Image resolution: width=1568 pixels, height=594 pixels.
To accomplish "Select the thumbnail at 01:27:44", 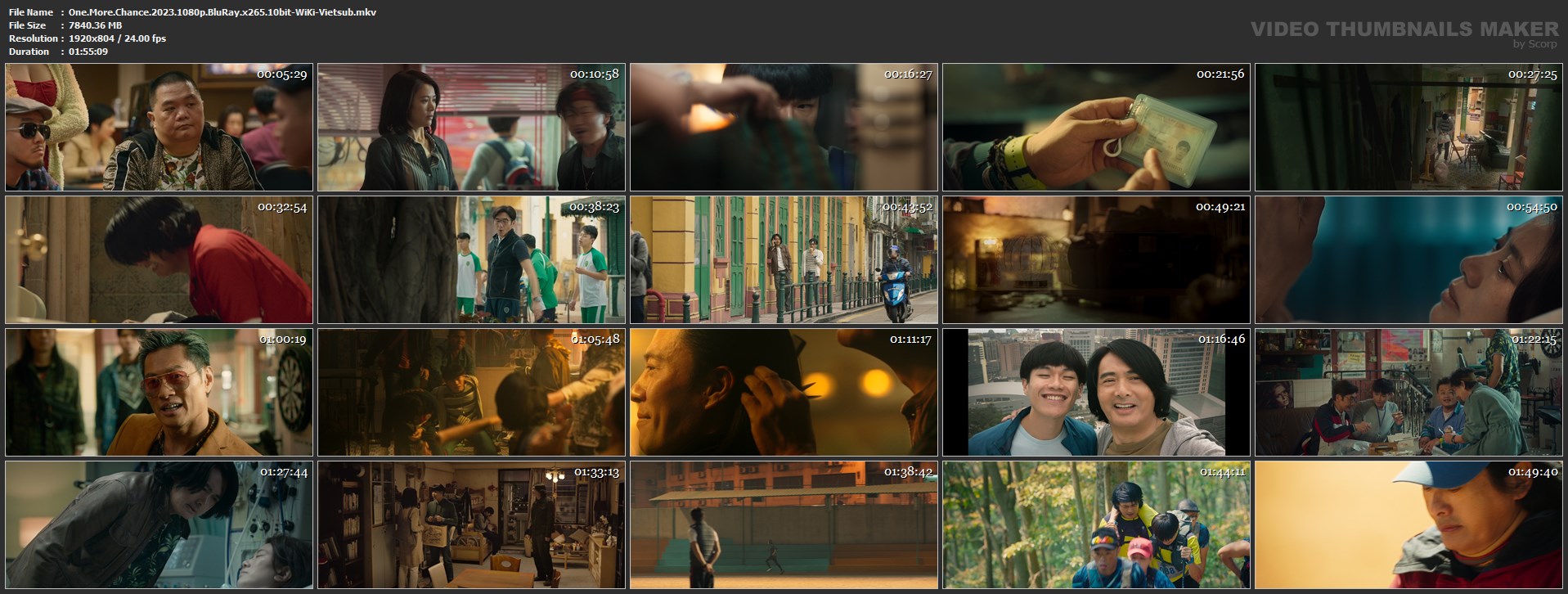I will click(159, 524).
